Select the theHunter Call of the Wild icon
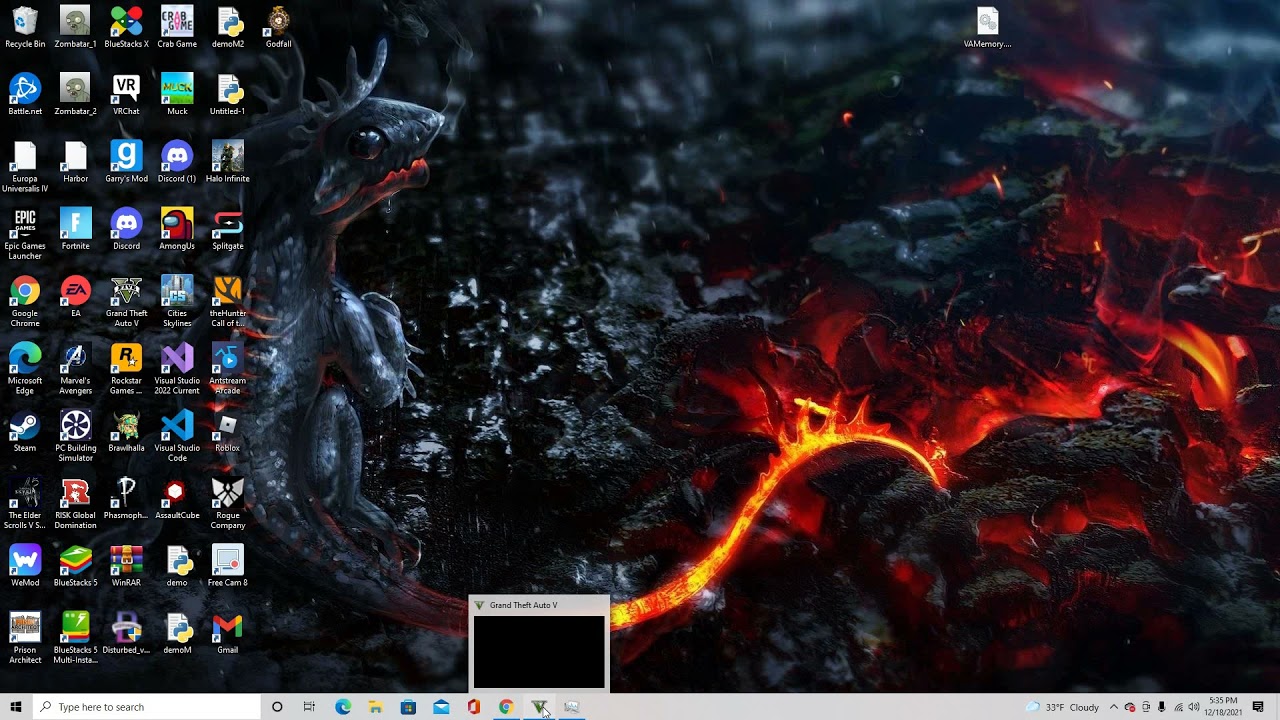The width and height of the screenshot is (1280, 720). (227, 302)
